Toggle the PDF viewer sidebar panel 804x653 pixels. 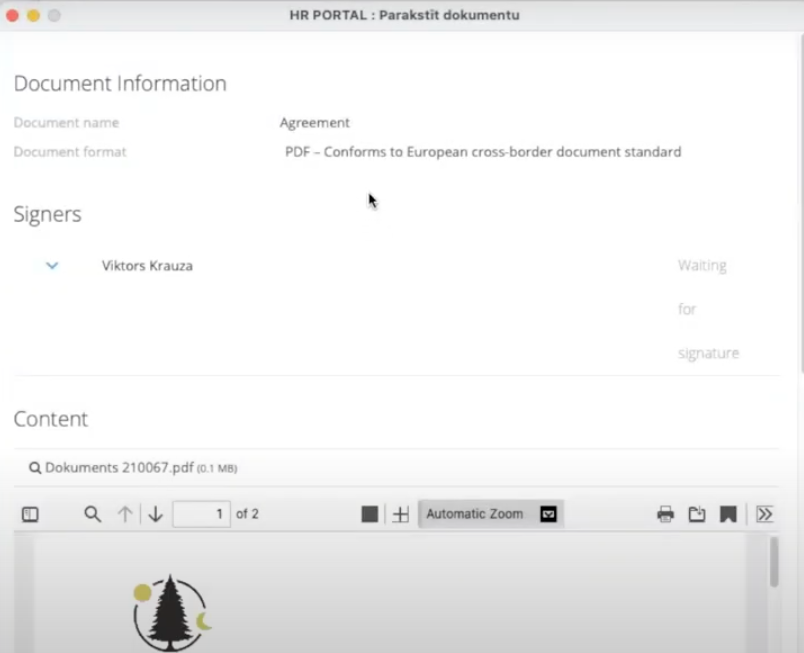(30, 514)
